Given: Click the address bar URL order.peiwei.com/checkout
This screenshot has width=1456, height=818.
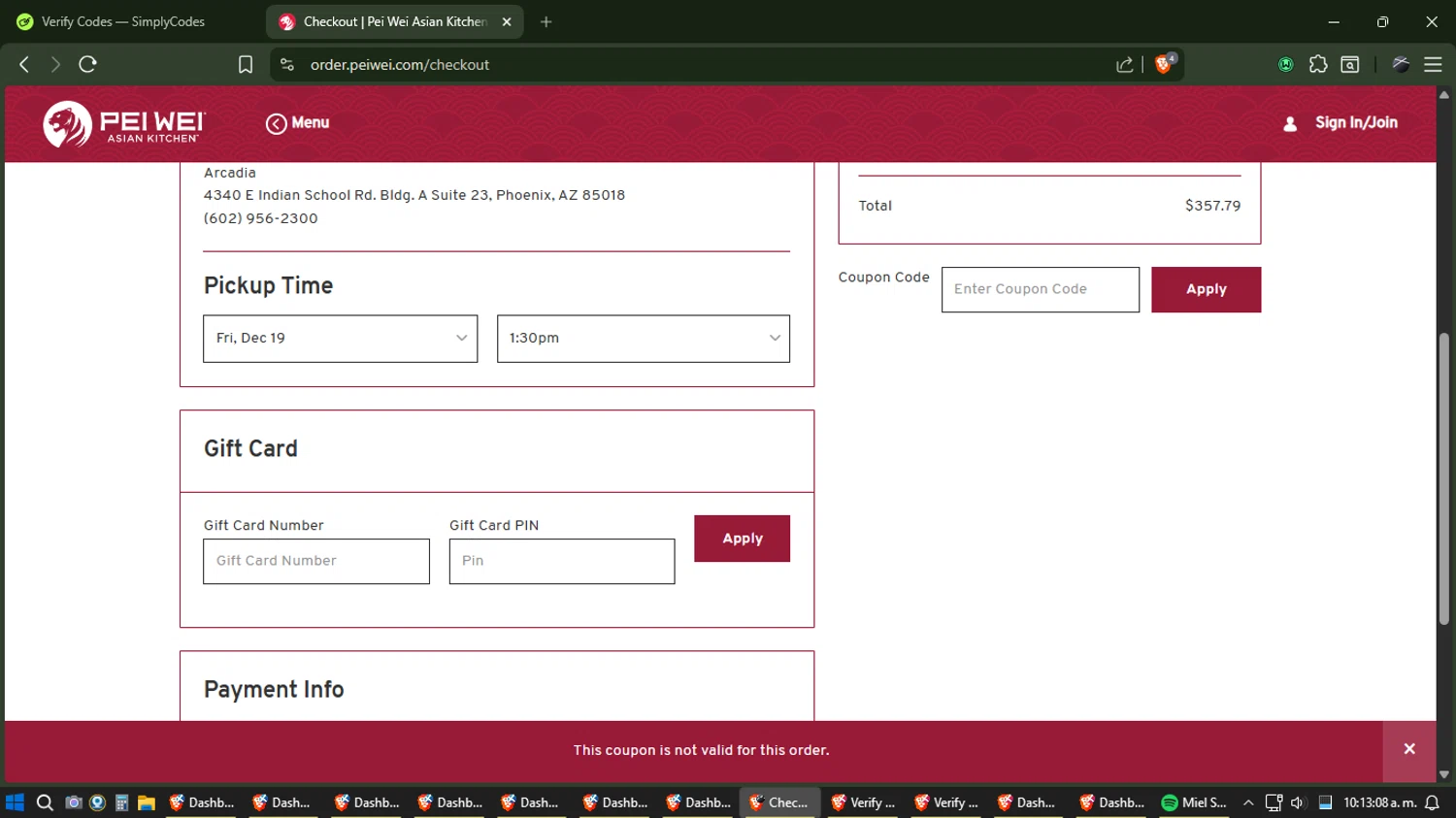Looking at the screenshot, I should click(x=400, y=65).
